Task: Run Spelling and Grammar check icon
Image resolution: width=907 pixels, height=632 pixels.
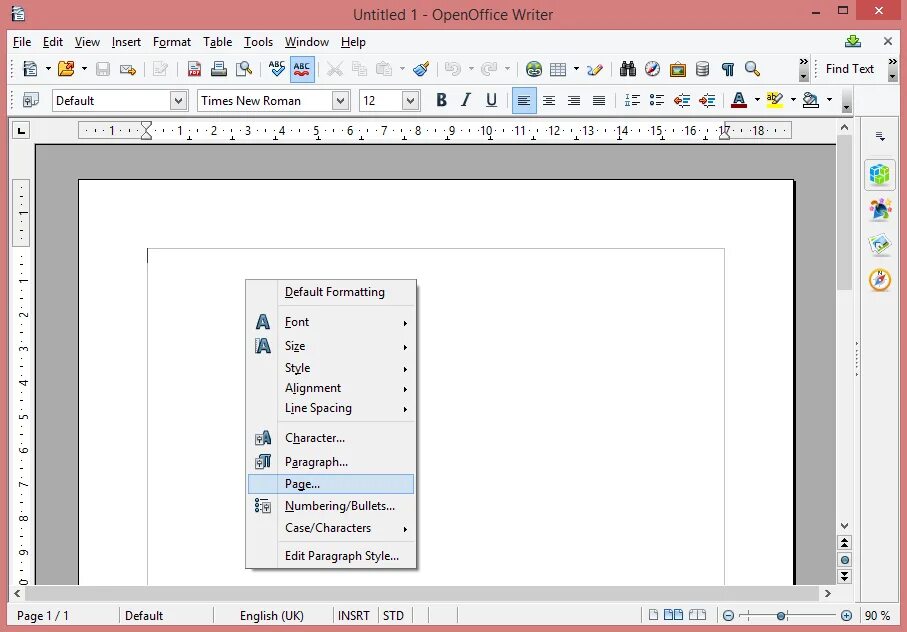Action: [x=276, y=69]
